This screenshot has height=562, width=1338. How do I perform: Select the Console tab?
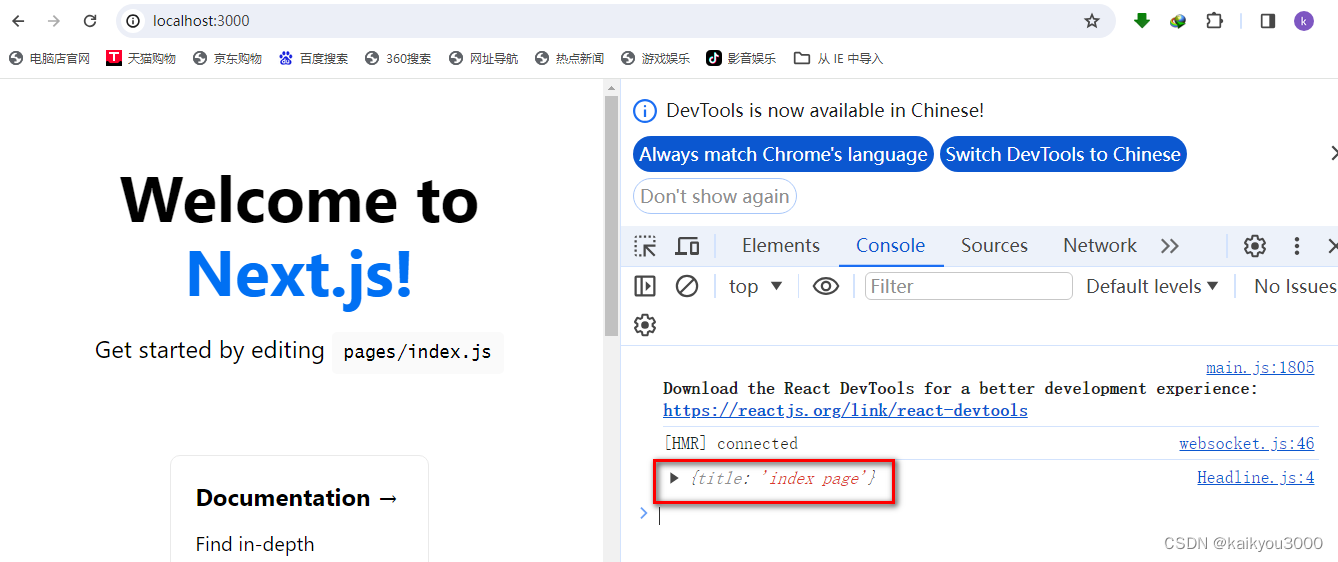click(891, 246)
